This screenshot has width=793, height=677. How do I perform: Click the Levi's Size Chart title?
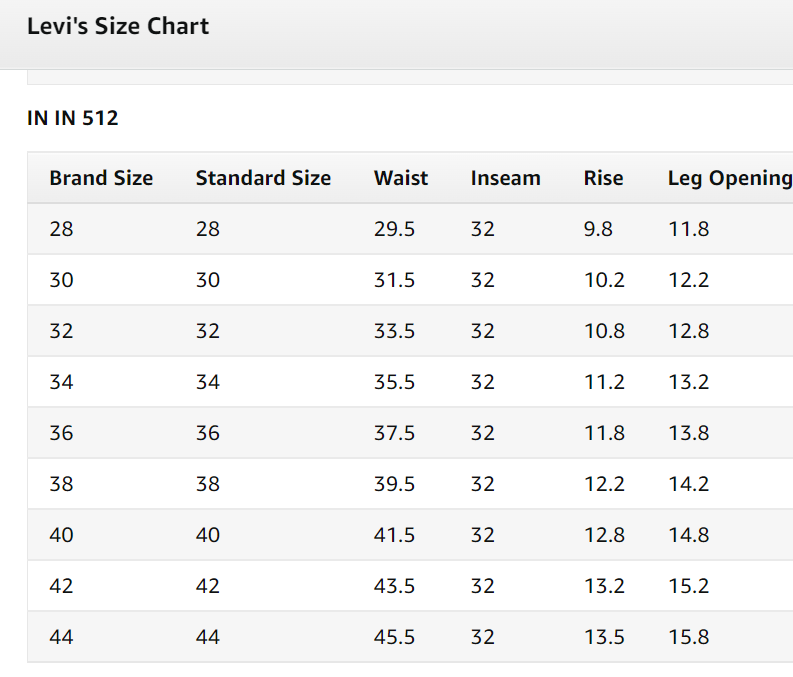[118, 26]
